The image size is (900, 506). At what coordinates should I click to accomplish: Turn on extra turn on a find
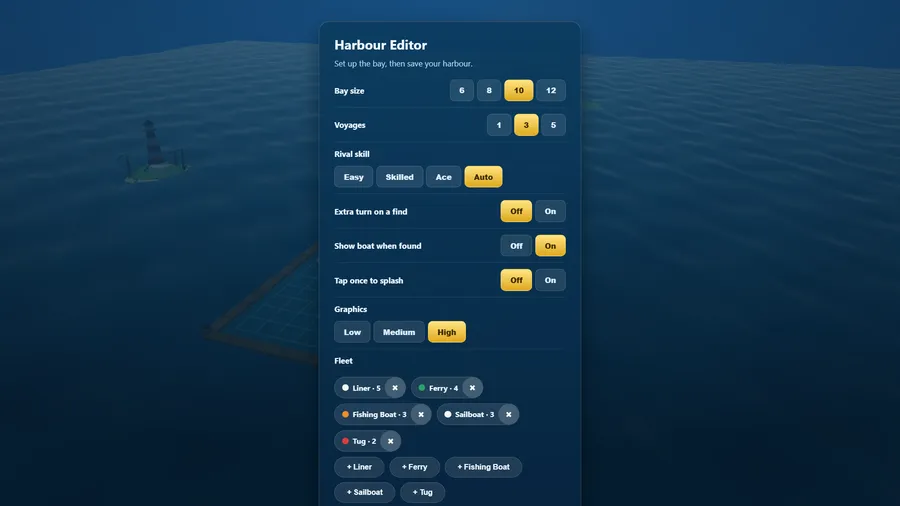tap(550, 211)
